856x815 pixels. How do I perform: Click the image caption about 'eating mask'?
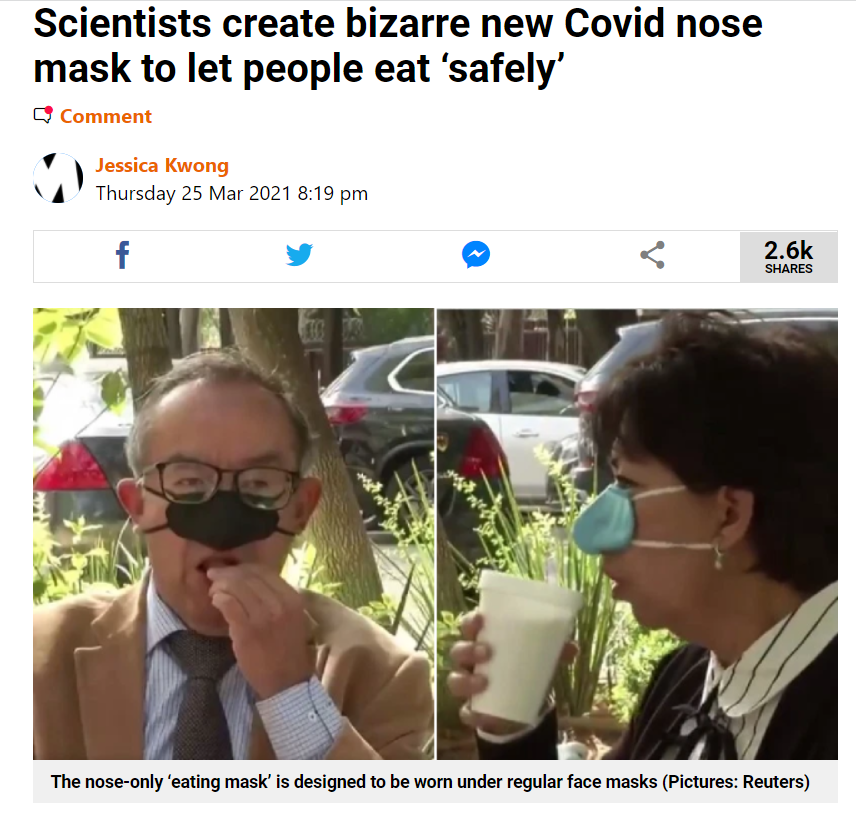click(430, 782)
